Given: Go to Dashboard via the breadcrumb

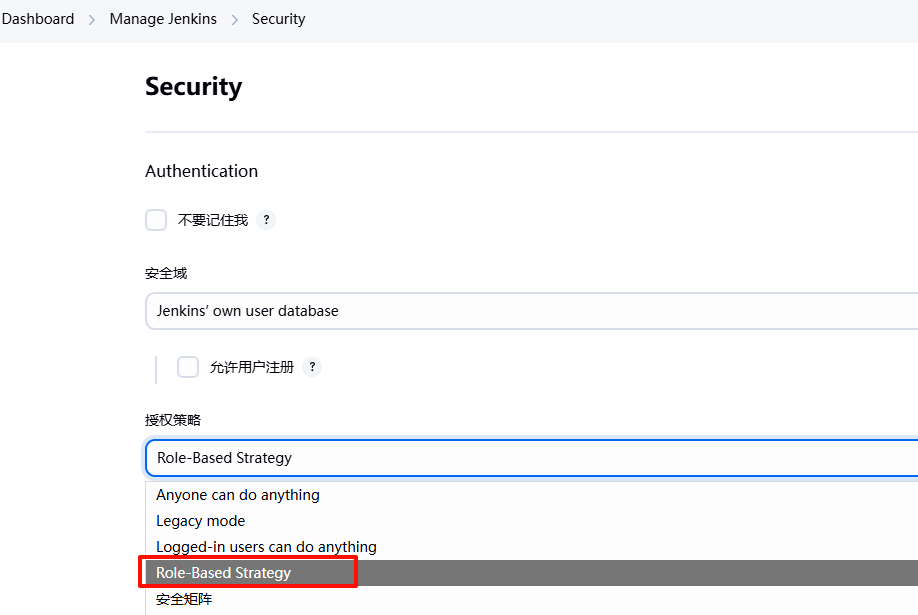Looking at the screenshot, I should point(38,19).
